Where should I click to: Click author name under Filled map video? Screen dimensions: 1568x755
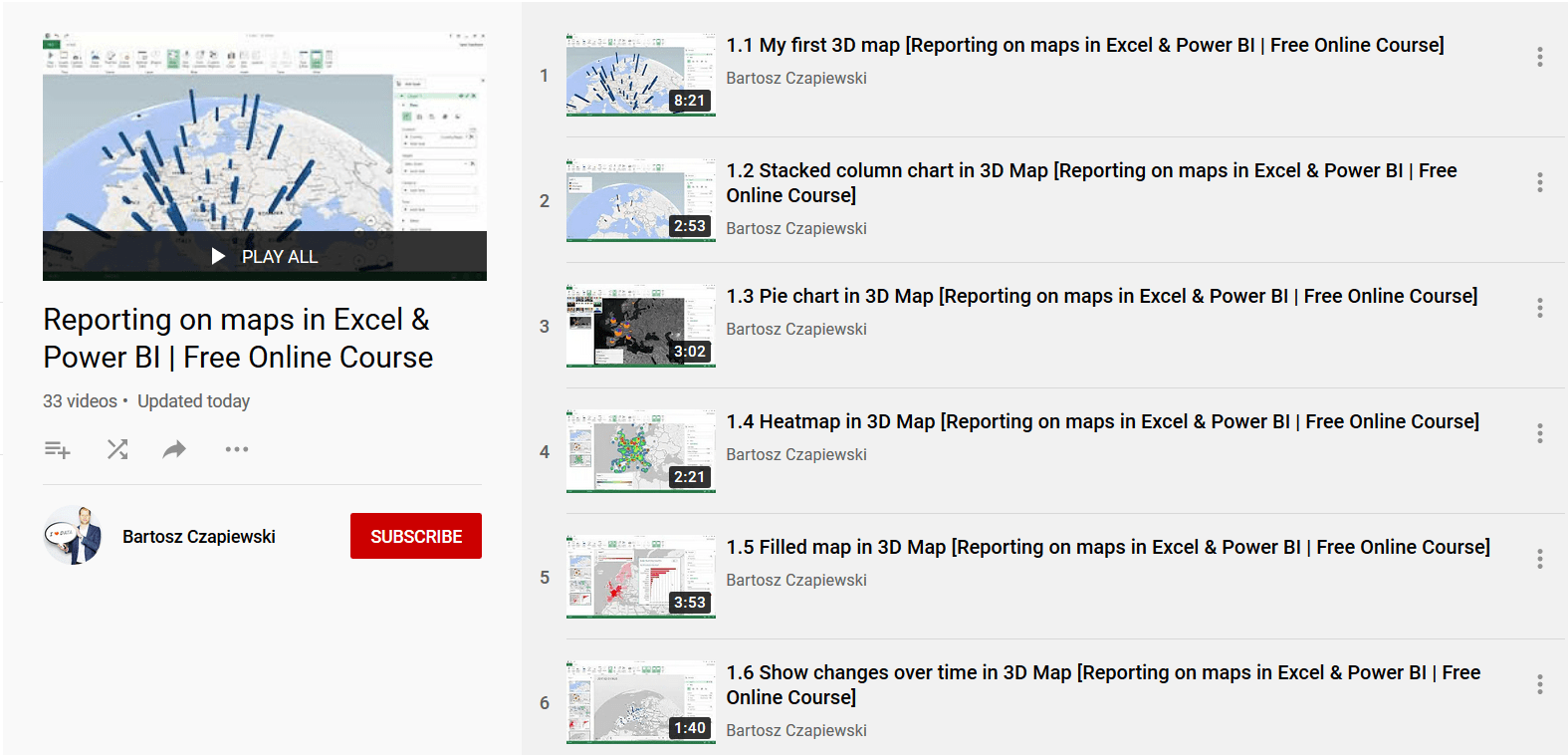pyautogui.click(x=796, y=580)
